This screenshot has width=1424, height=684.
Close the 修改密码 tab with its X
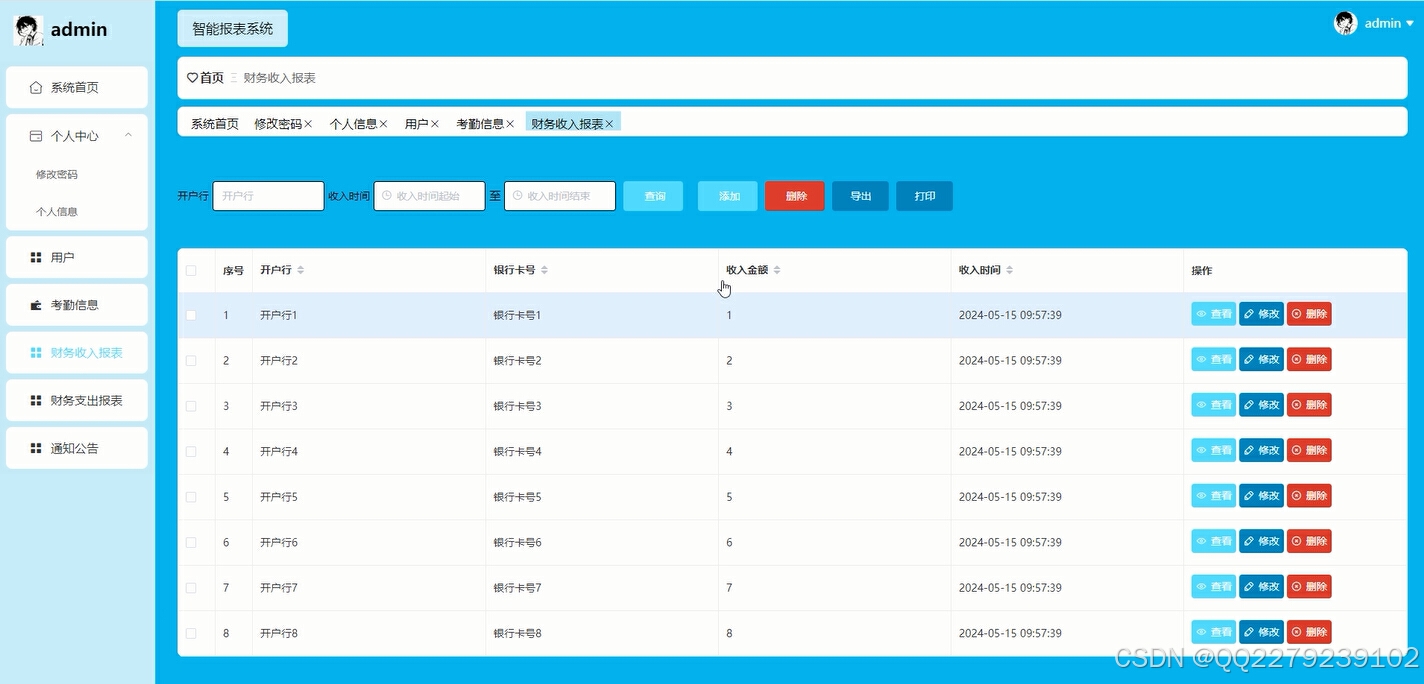click(308, 124)
